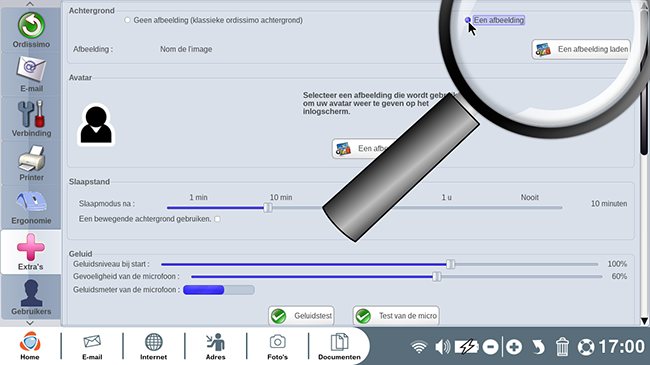This screenshot has height=365, width=650.
Task: Open the Documenten tab in taskbar
Action: pos(339,346)
